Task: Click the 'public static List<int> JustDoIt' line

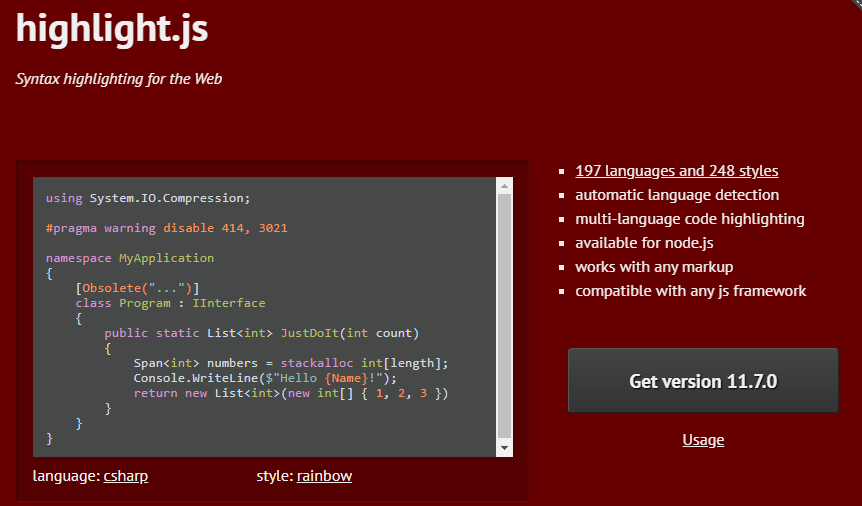Action: click(x=262, y=333)
